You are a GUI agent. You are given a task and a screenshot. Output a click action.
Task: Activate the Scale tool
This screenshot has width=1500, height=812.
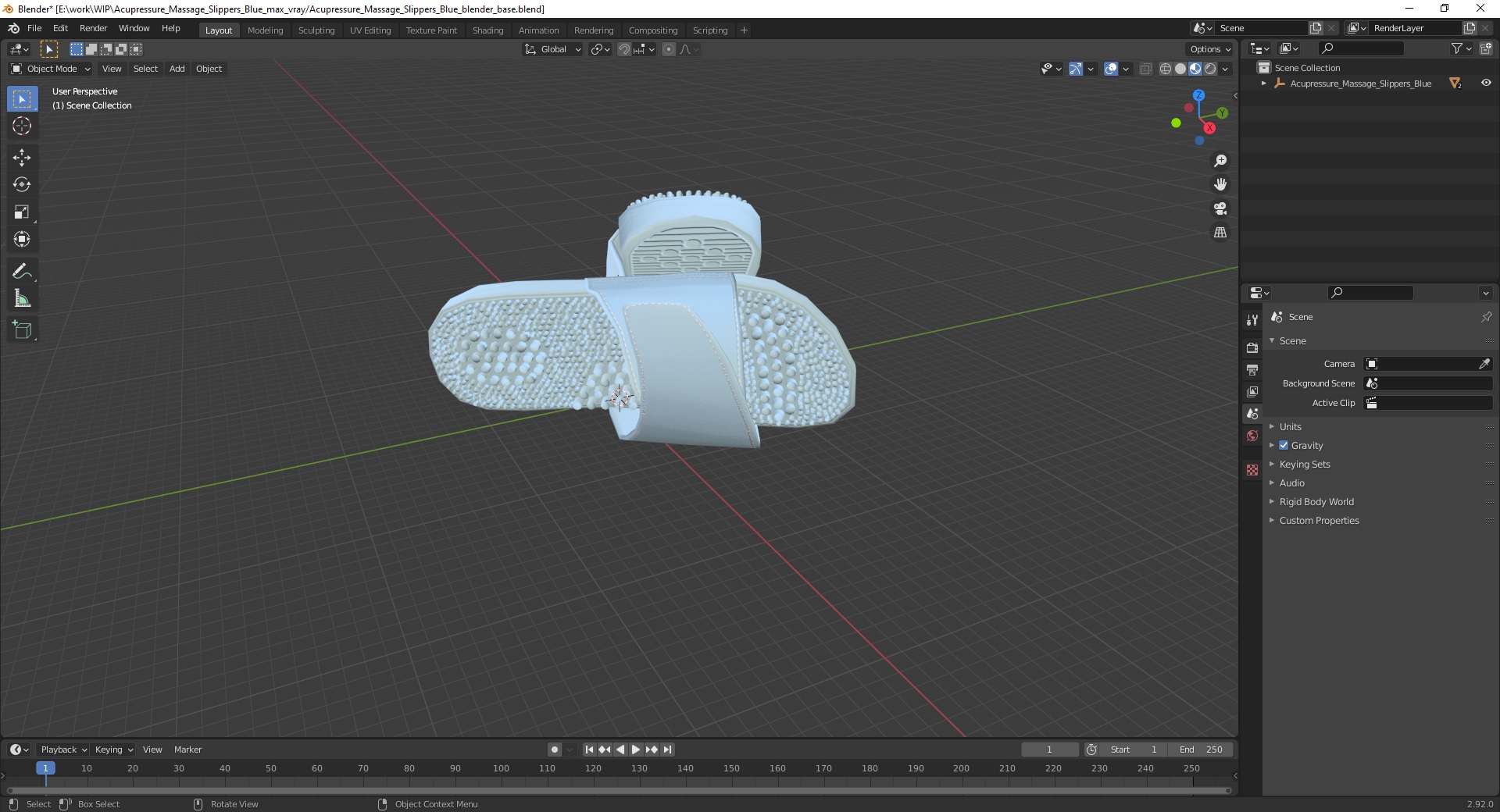(x=22, y=212)
